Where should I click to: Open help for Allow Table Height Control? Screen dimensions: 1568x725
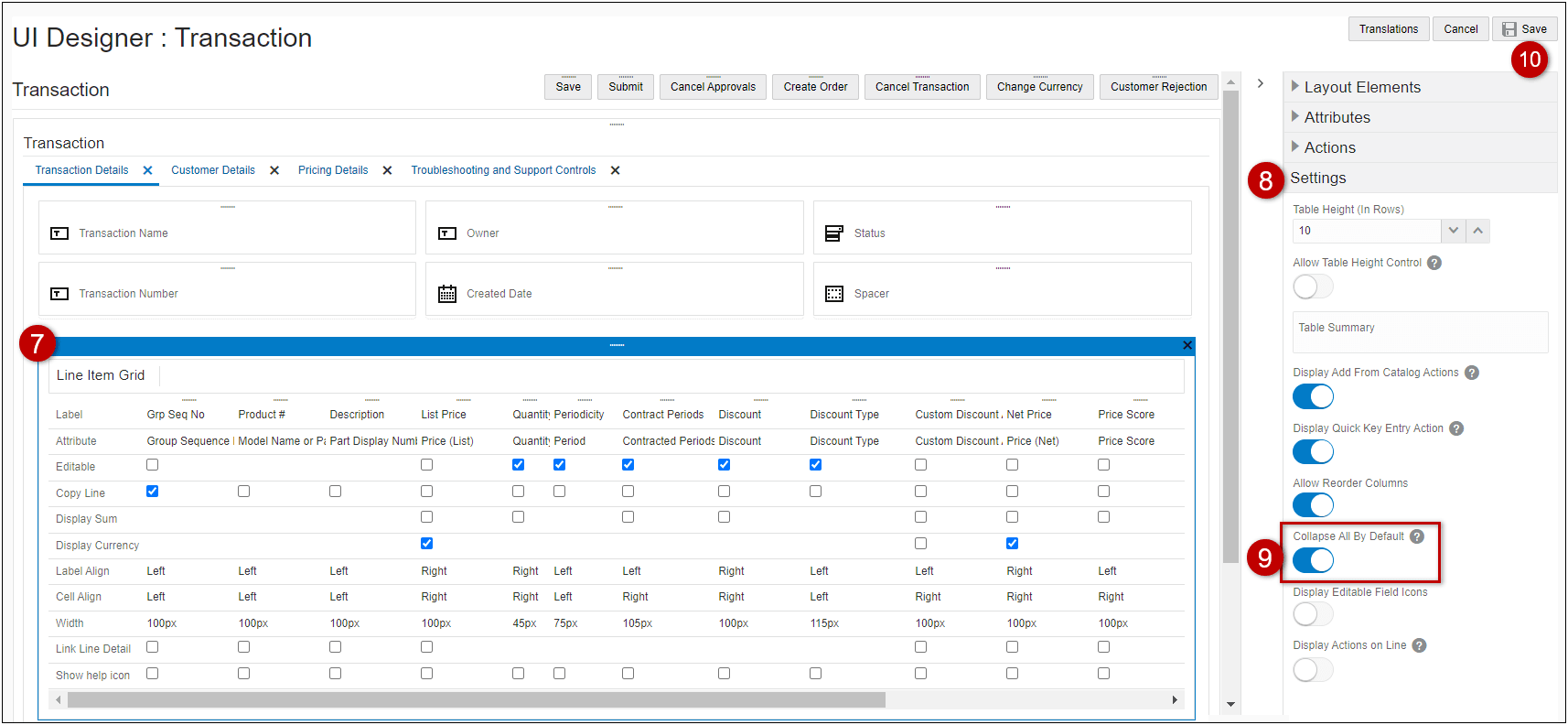1434,263
